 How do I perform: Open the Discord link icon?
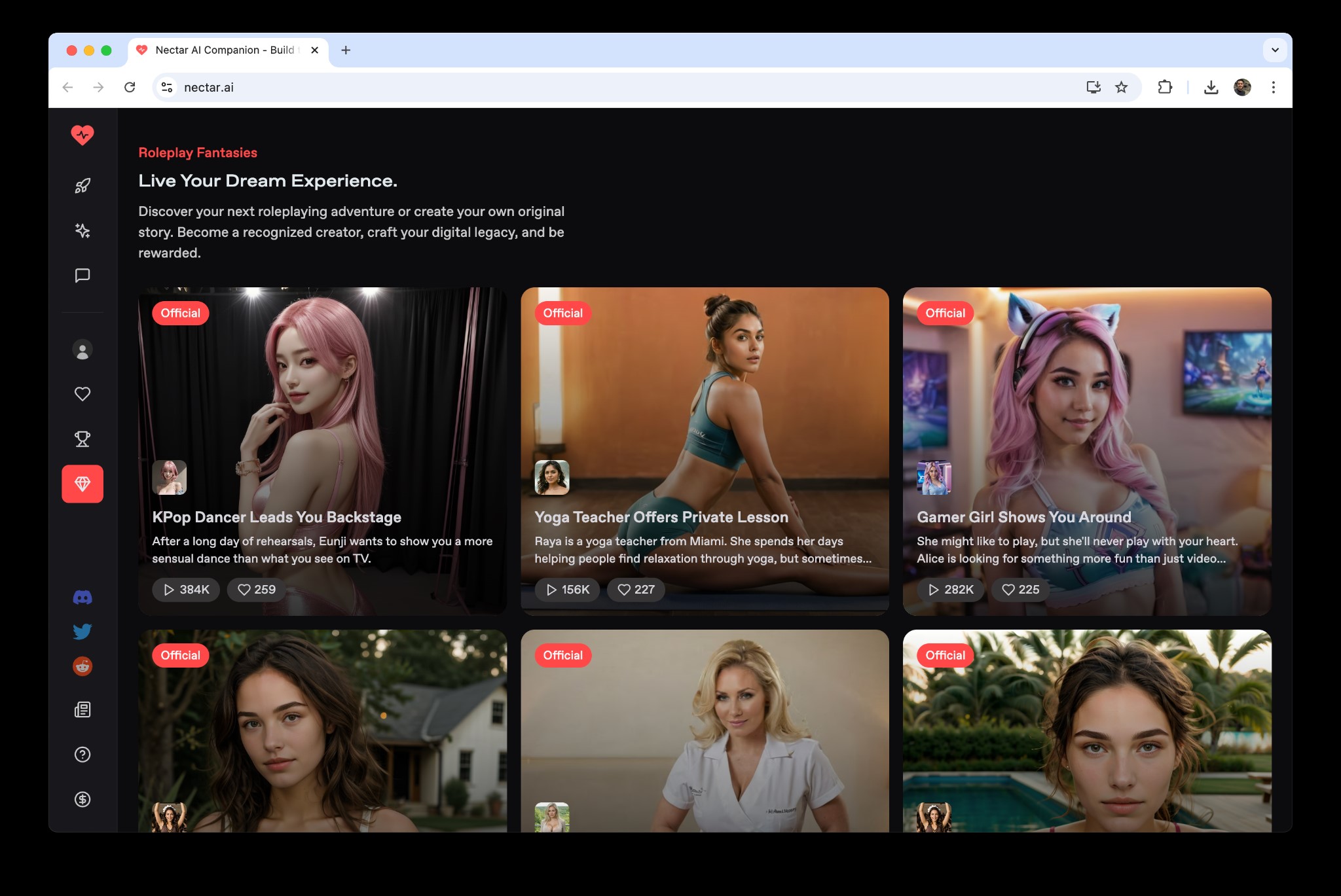[83, 597]
